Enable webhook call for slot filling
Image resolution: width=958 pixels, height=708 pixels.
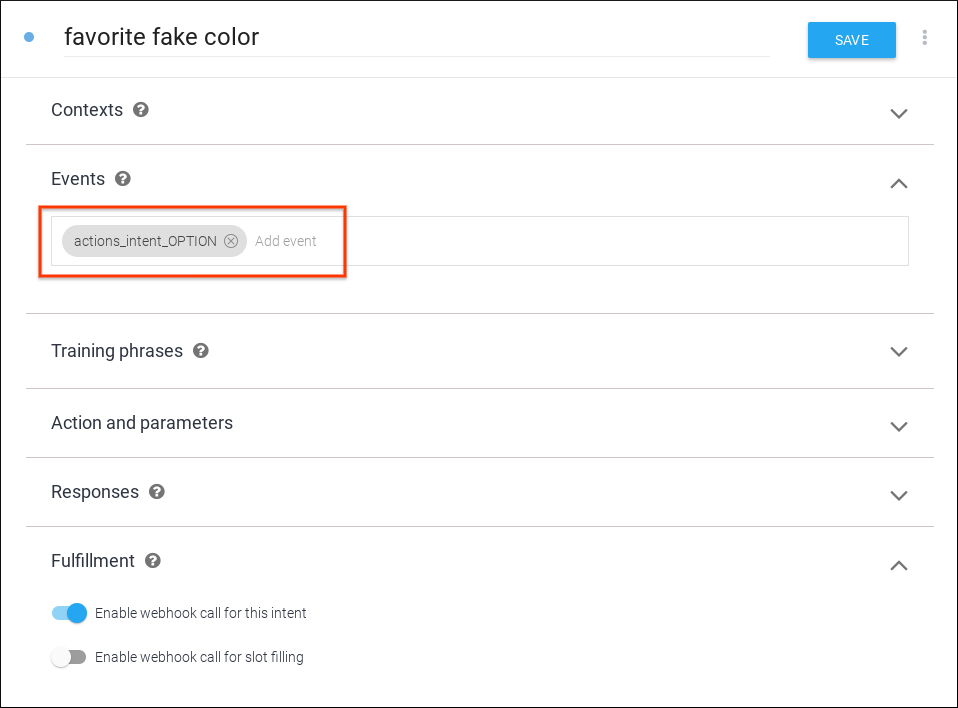click(69, 657)
